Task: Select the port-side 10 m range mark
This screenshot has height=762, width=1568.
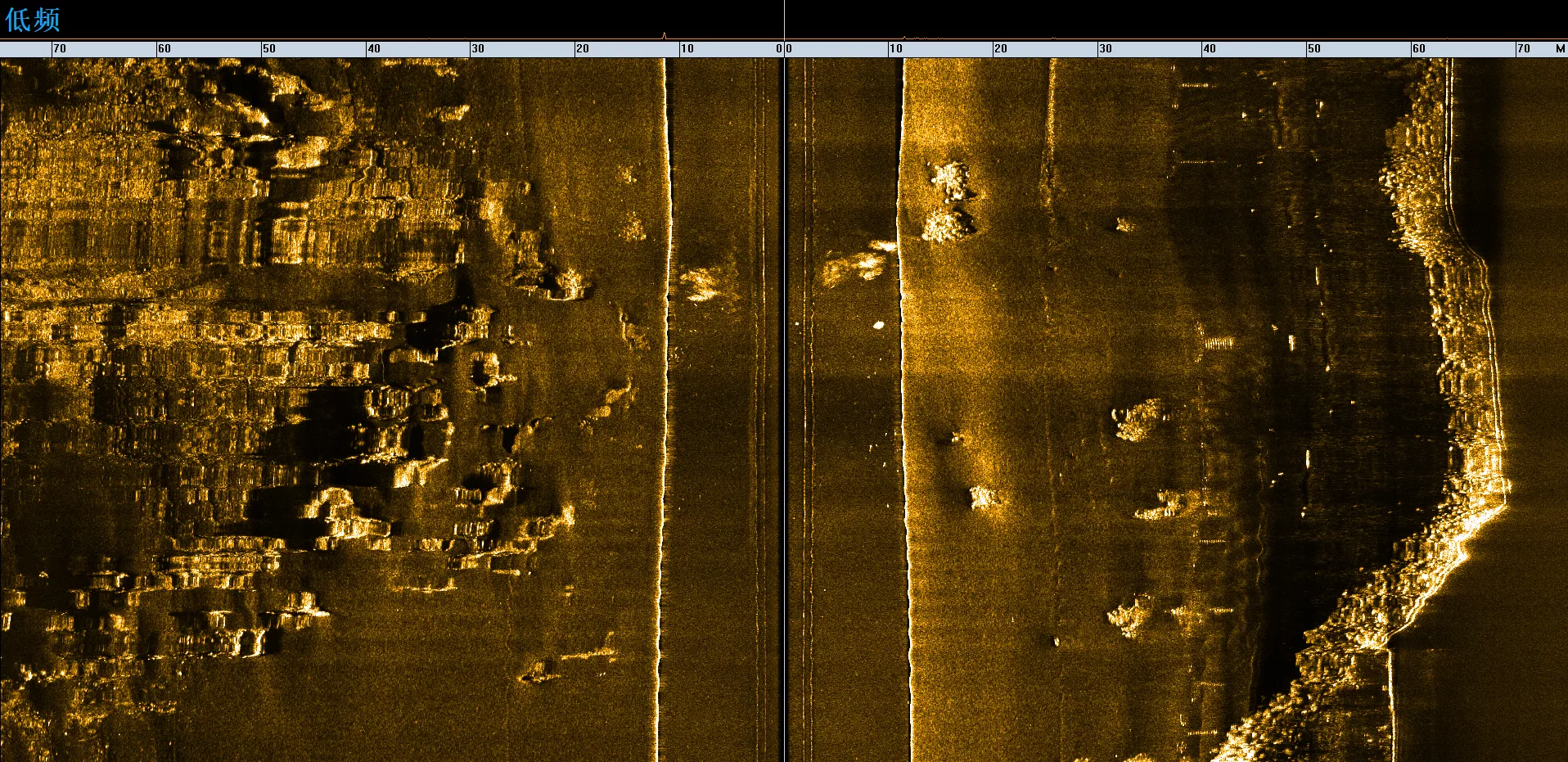Action: (x=687, y=49)
